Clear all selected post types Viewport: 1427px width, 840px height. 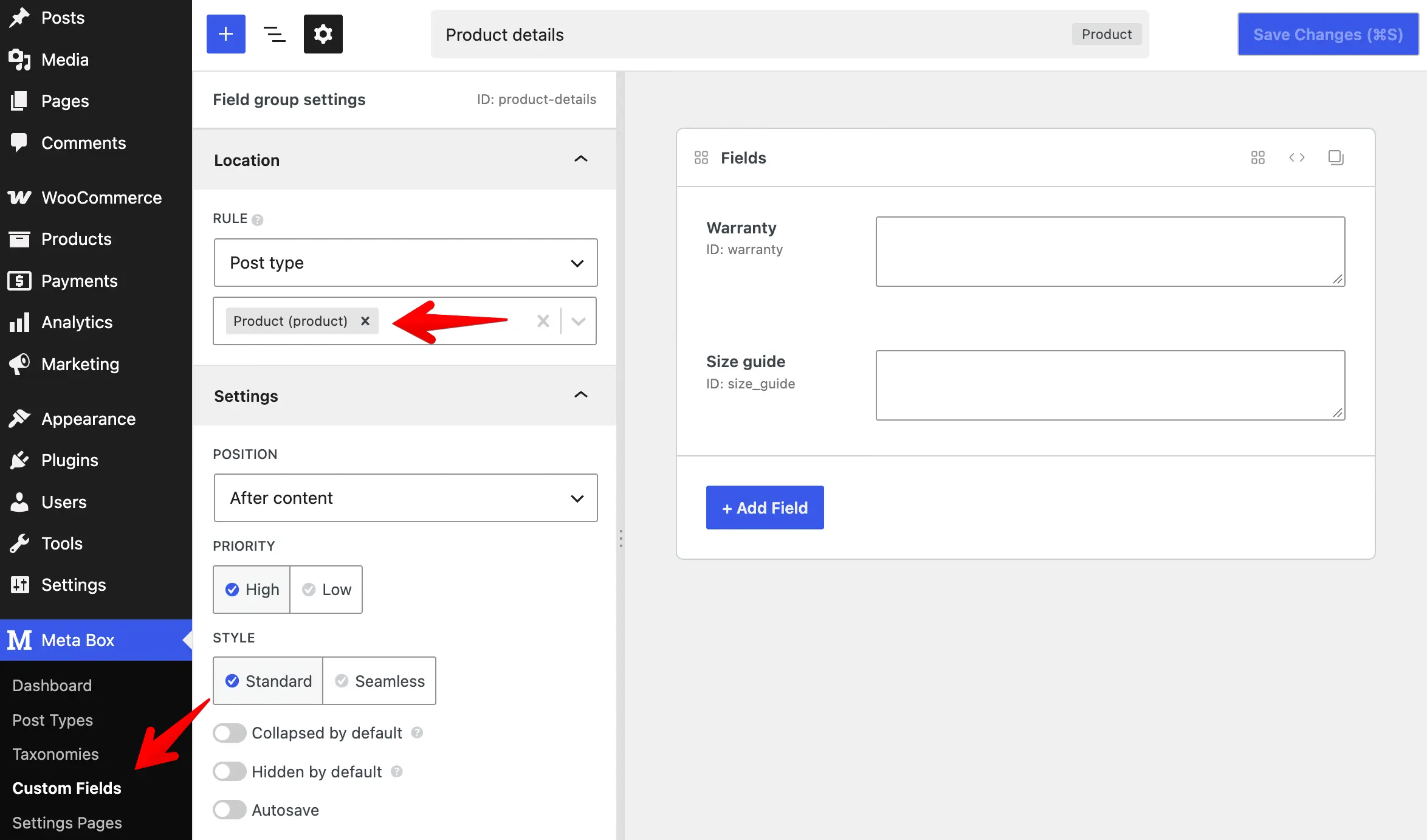[543, 321]
